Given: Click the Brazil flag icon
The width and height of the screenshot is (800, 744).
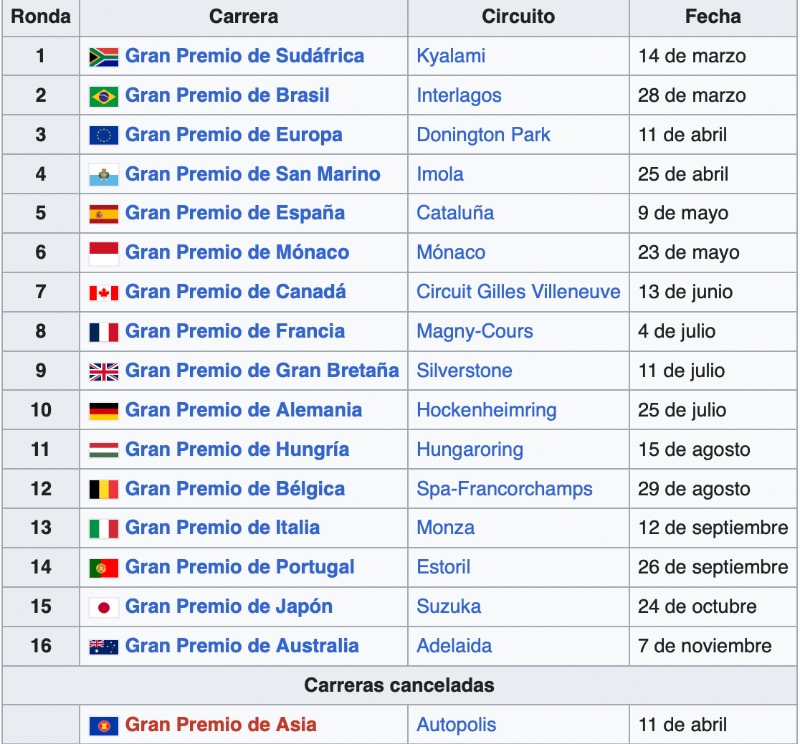Looking at the screenshot, I should 104,96.
